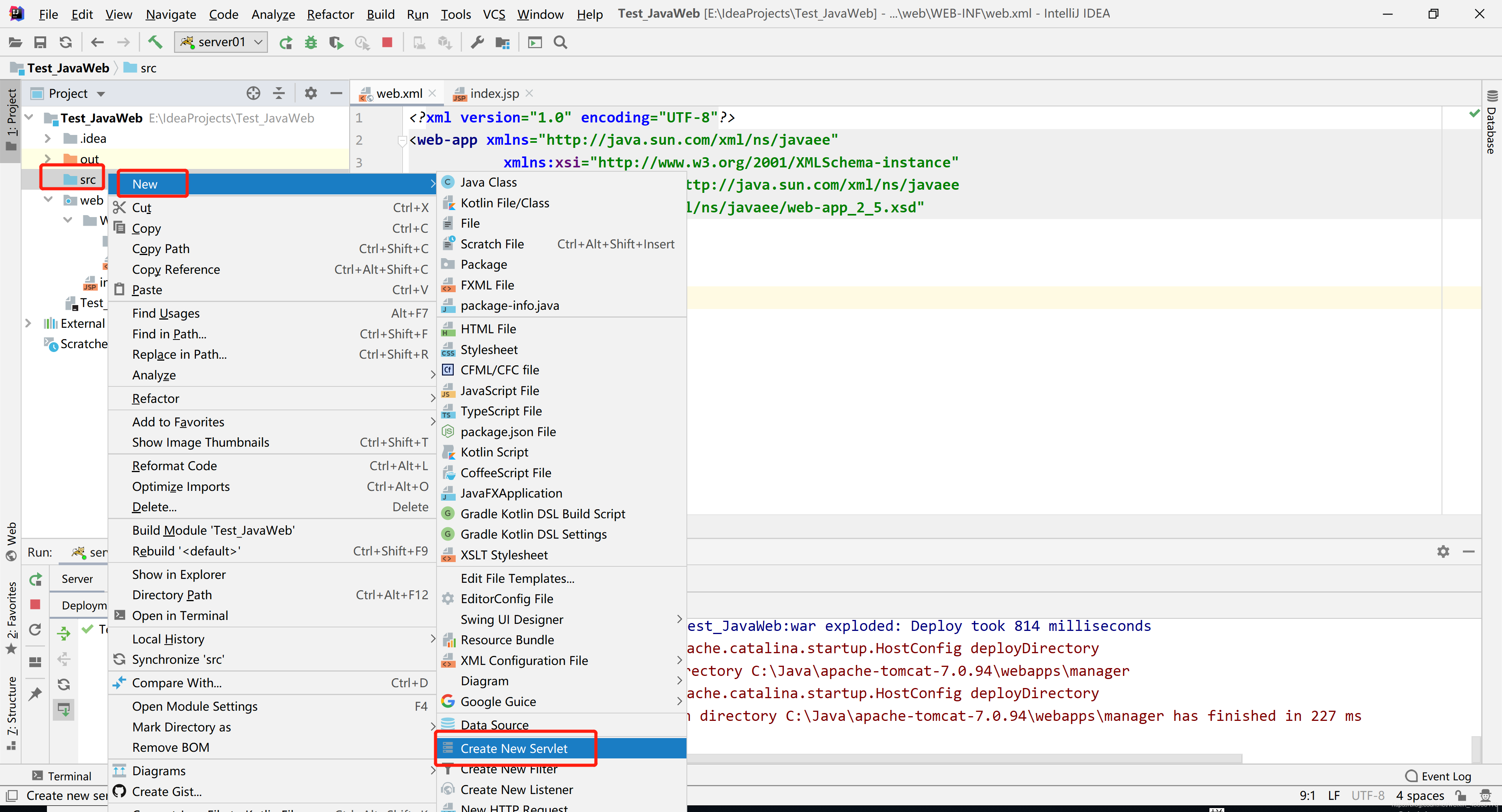This screenshot has width=1502, height=812.
Task: Open the Database side tool window
Action: coord(1492,123)
